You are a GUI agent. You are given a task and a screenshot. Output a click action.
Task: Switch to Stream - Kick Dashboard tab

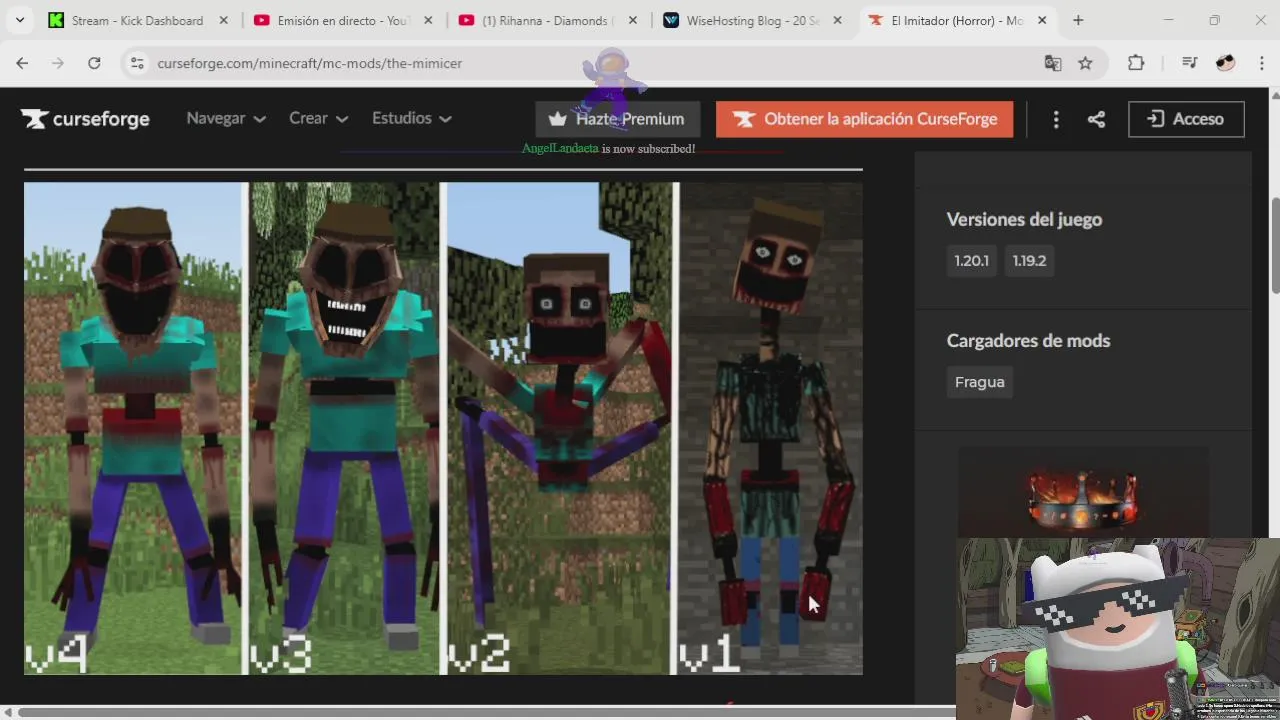tap(137, 20)
